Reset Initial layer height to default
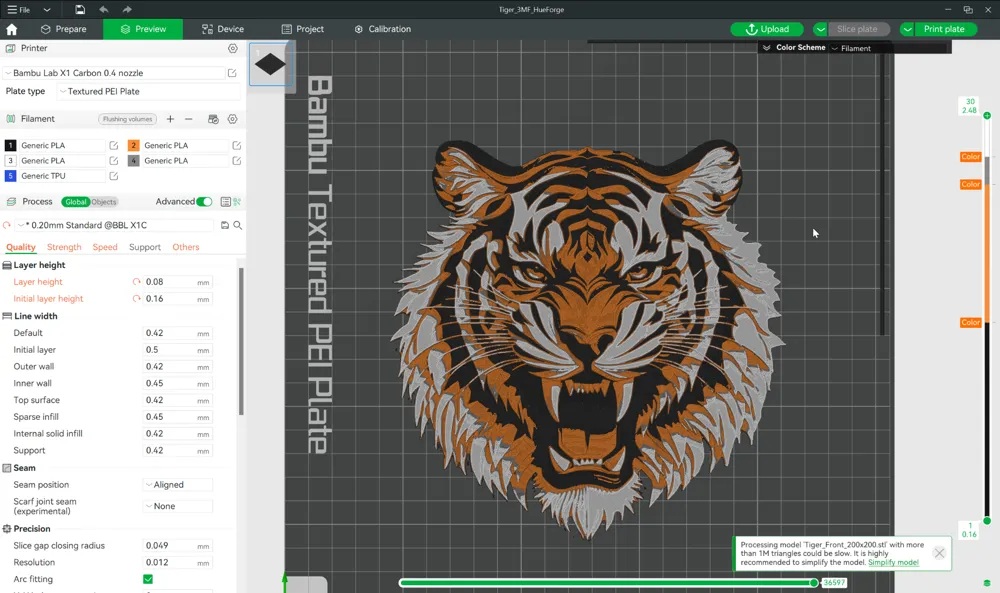 pos(136,298)
